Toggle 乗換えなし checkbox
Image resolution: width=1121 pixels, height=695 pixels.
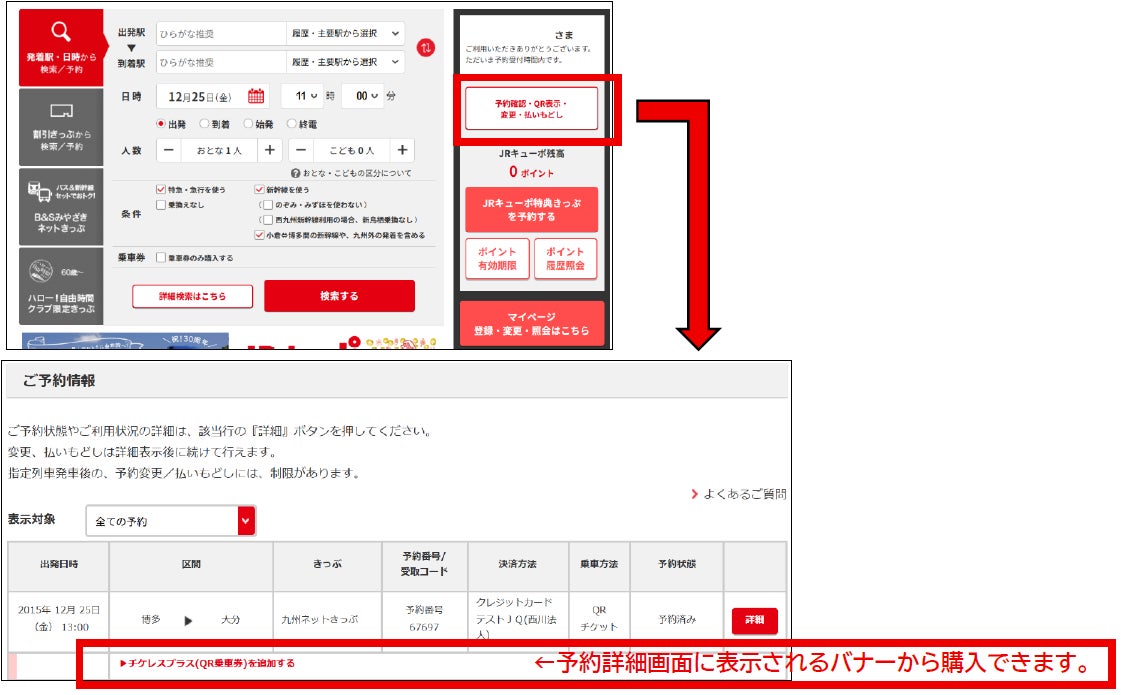point(161,204)
